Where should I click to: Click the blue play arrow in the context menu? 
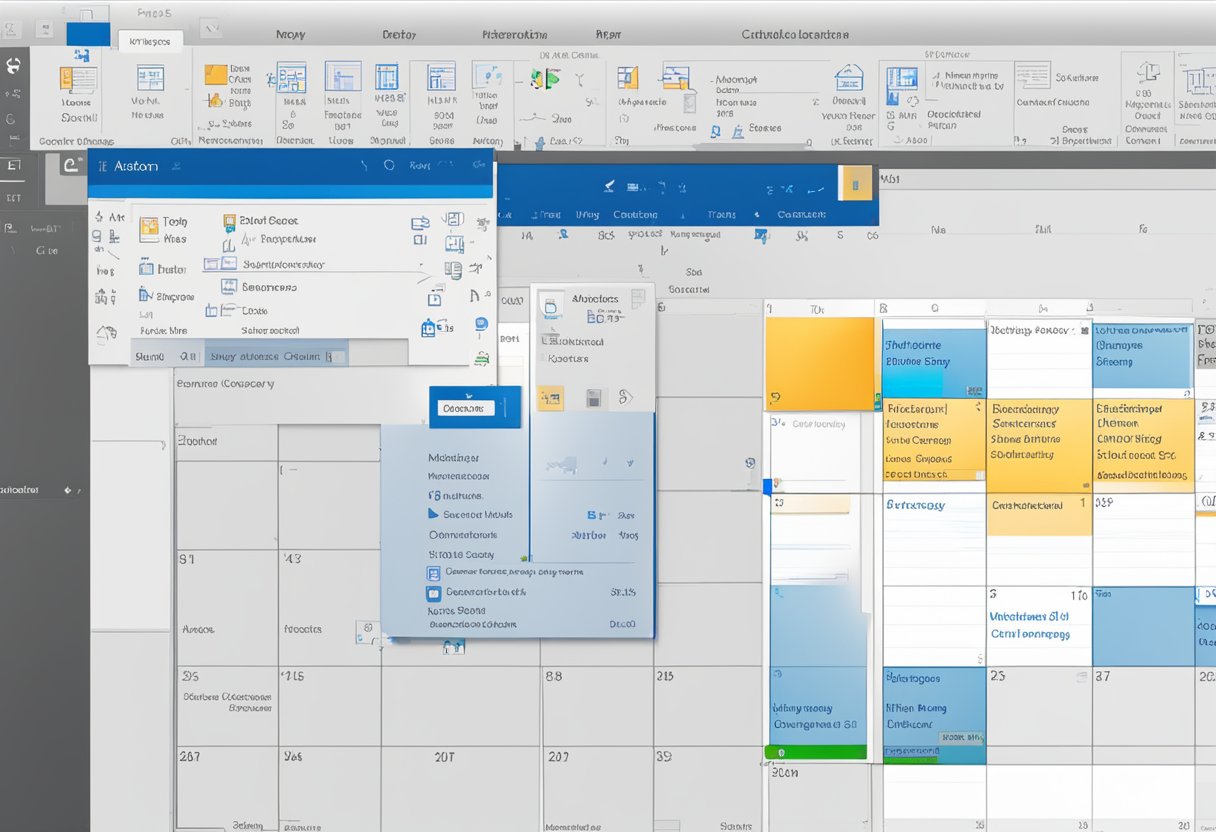click(x=433, y=514)
